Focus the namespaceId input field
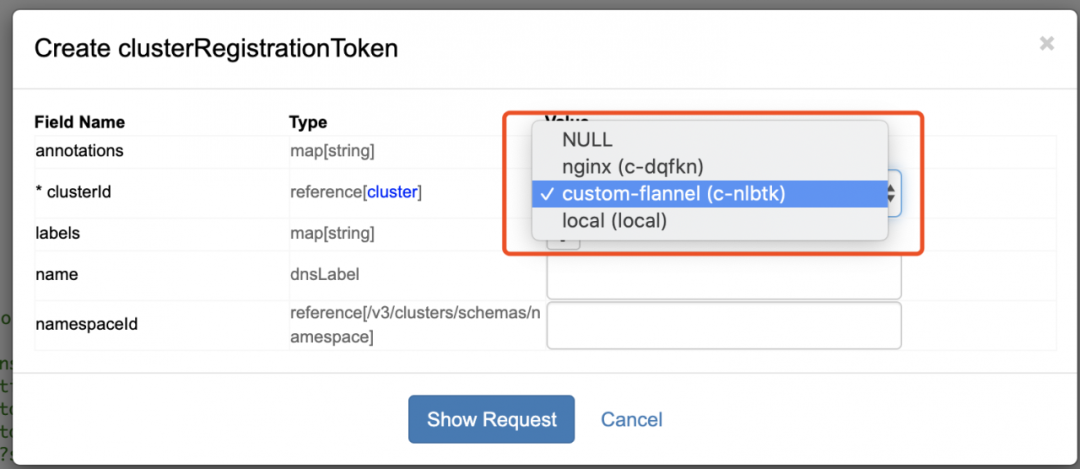Image resolution: width=1080 pixels, height=469 pixels. 724,325
